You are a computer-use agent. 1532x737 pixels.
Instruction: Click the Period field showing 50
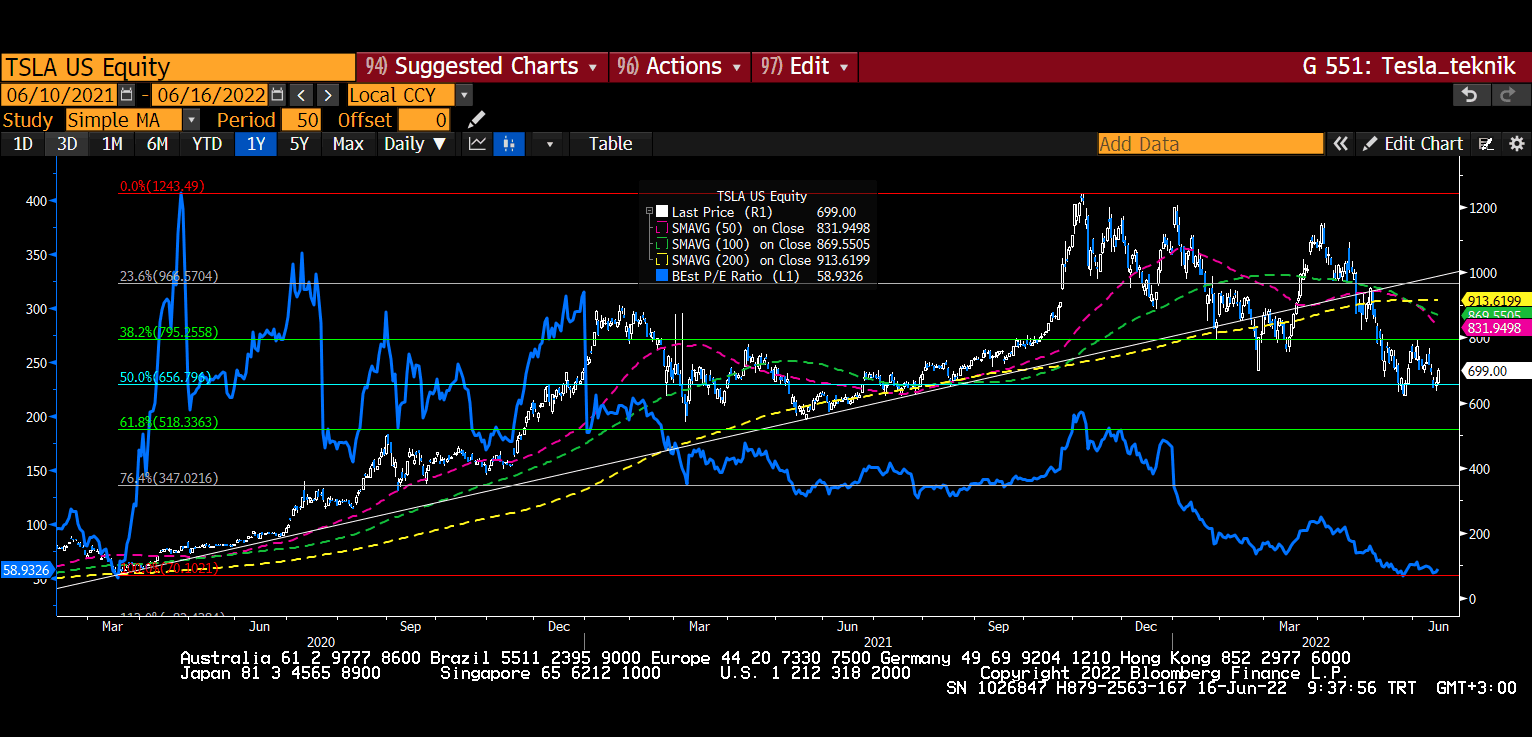301,120
